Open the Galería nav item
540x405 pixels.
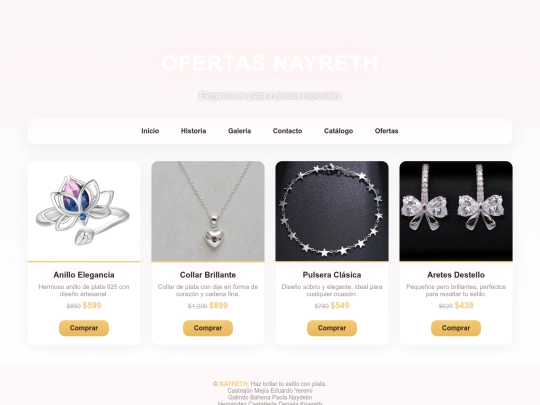tap(239, 131)
